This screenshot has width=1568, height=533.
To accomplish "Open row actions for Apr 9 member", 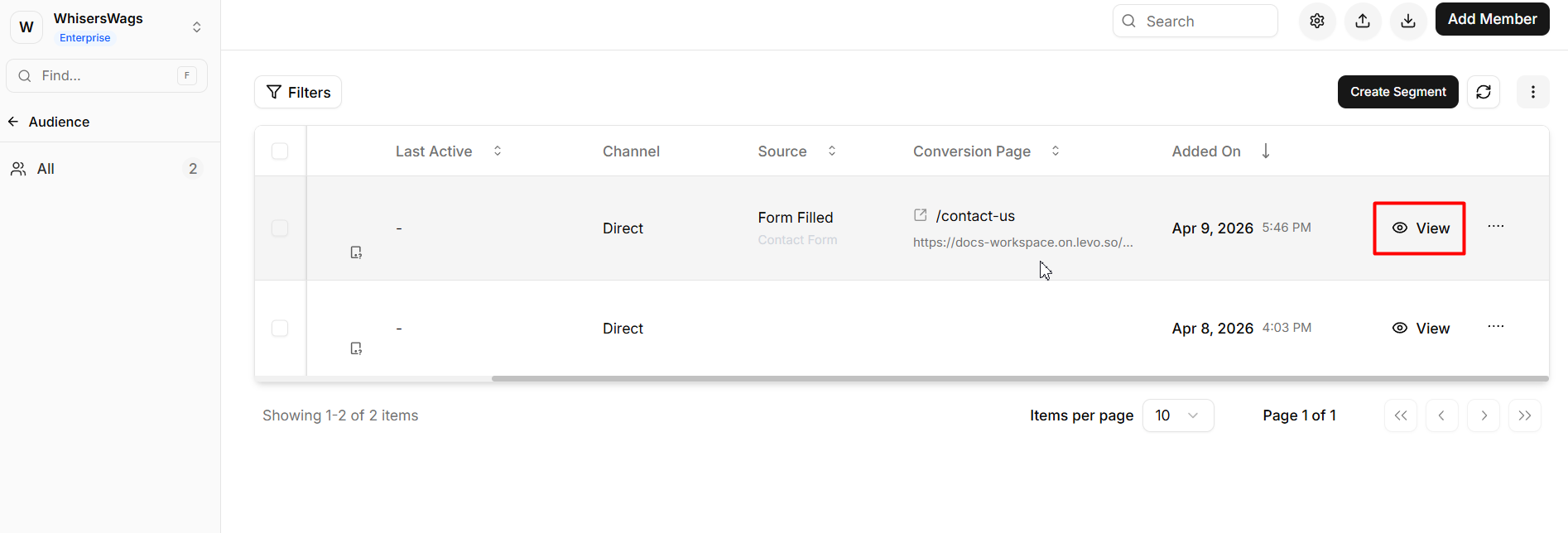I will [1495, 227].
